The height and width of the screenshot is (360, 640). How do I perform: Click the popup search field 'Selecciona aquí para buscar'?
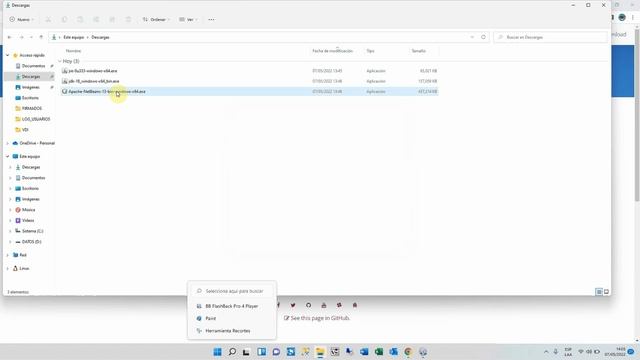(232, 291)
